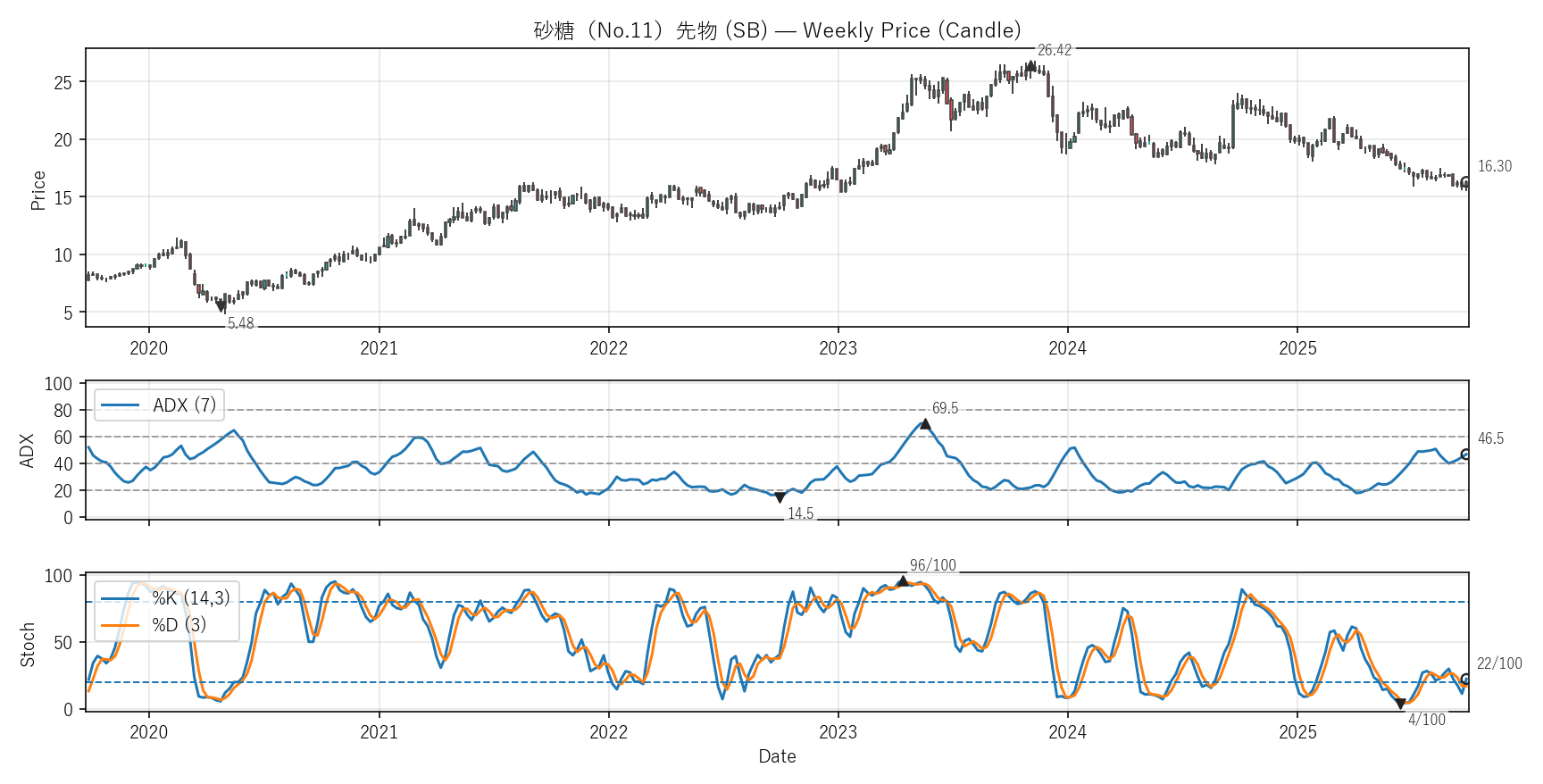Image resolution: width=1543 pixels, height=784 pixels.
Task: Click the Stochastic low triangle marker at 4/100
Action: (1400, 704)
